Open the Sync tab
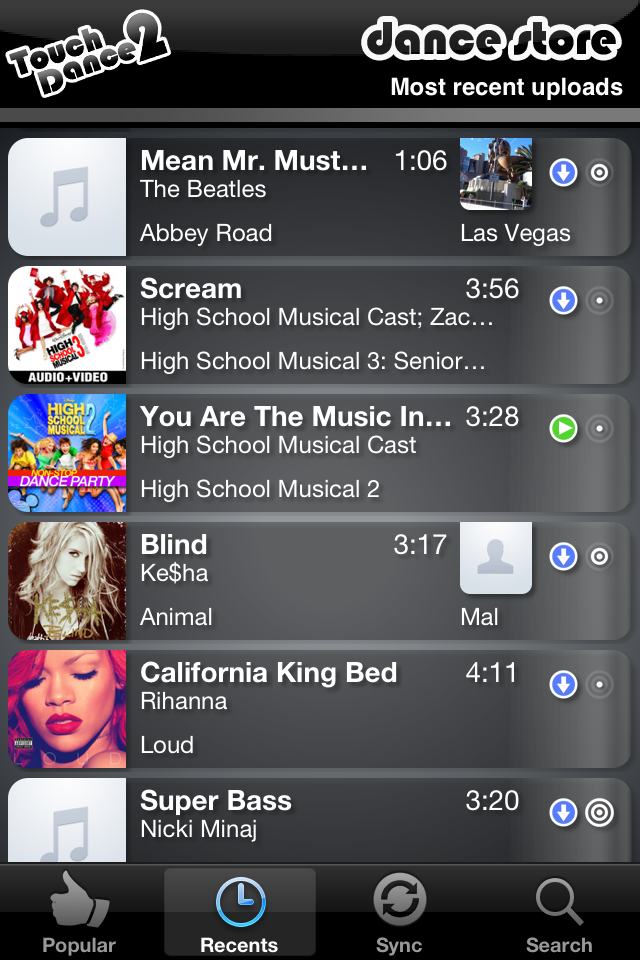The width and height of the screenshot is (640, 960). [399, 912]
